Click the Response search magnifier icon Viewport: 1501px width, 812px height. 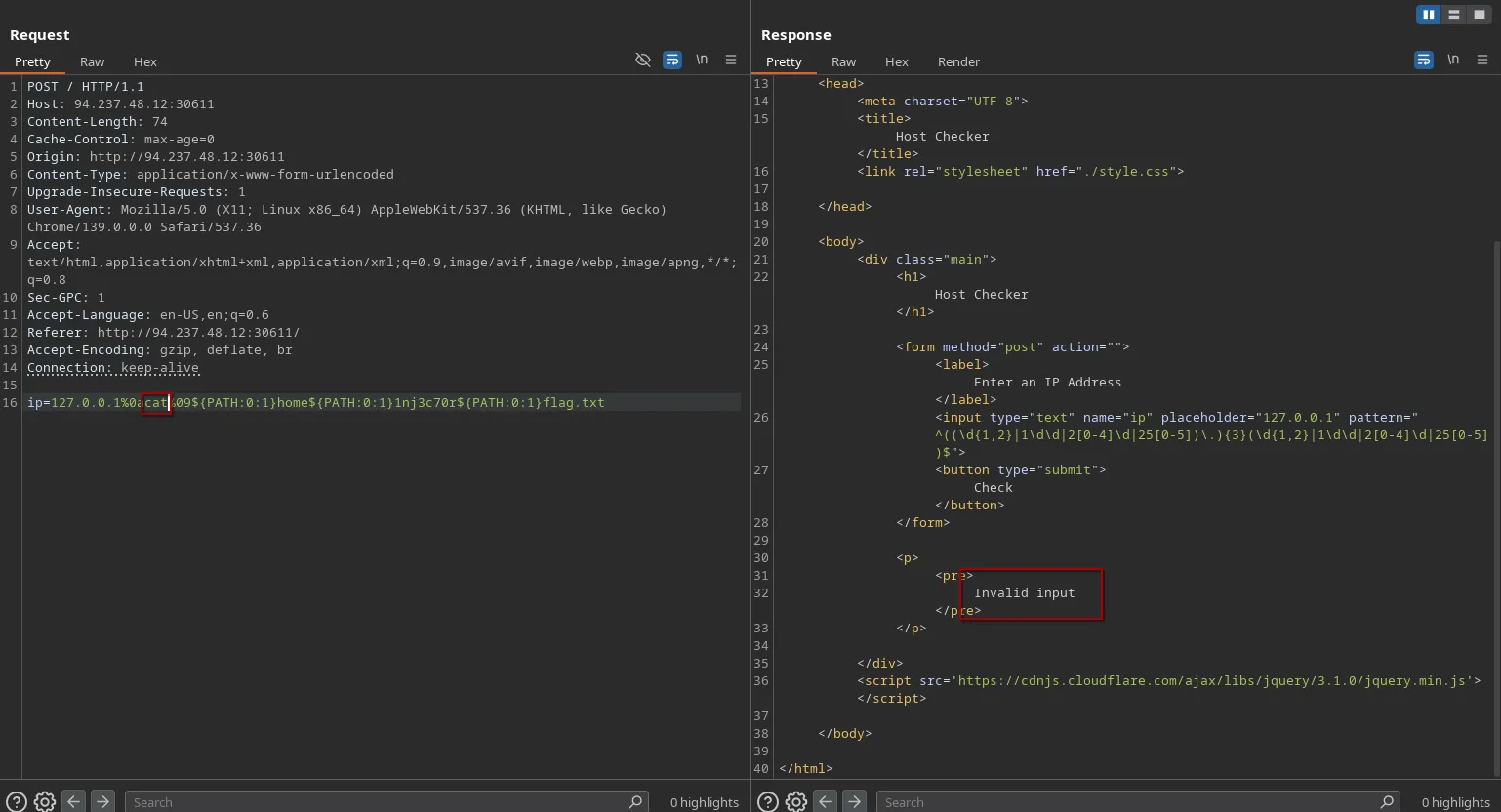(1387, 802)
